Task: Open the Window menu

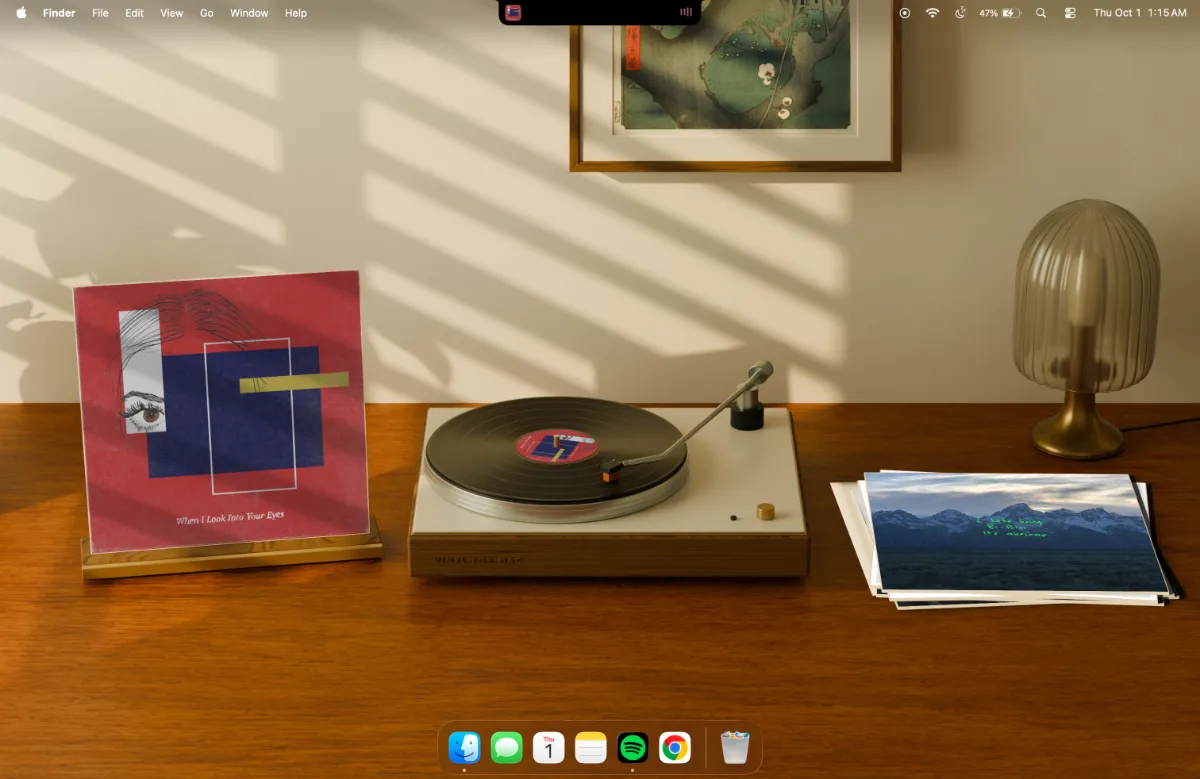Action: point(249,13)
